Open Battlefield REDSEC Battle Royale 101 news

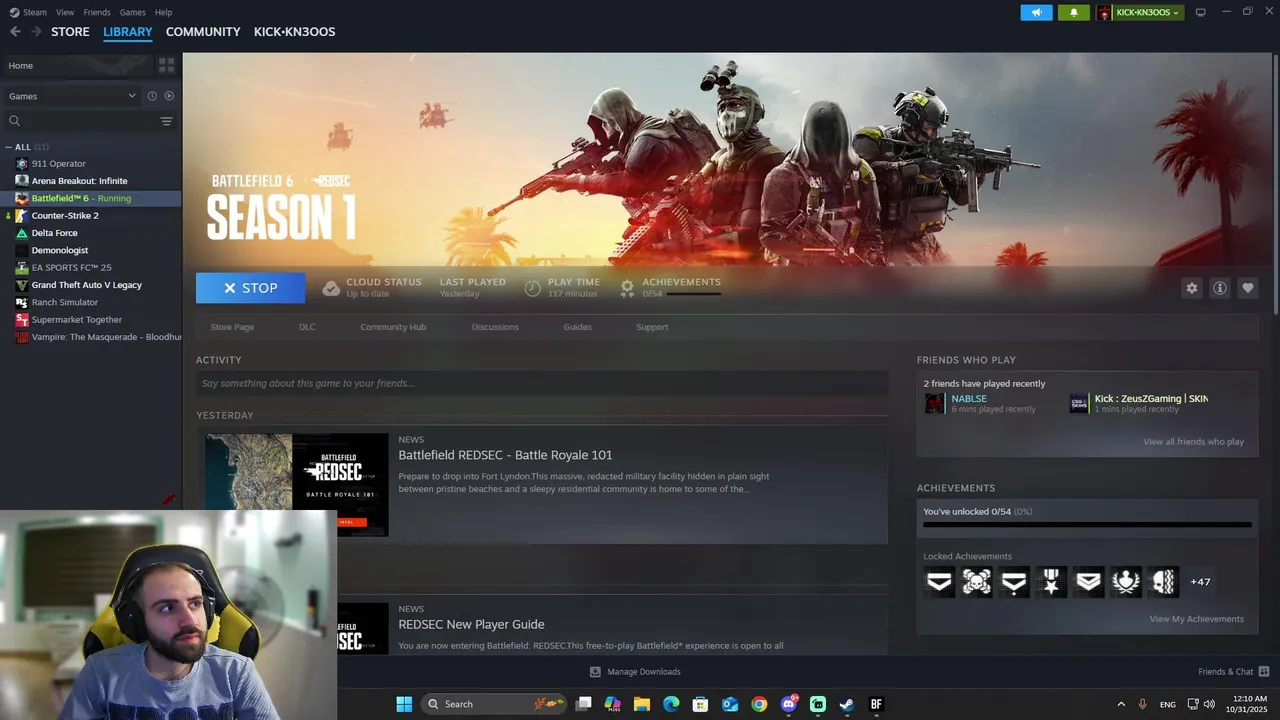click(x=505, y=455)
